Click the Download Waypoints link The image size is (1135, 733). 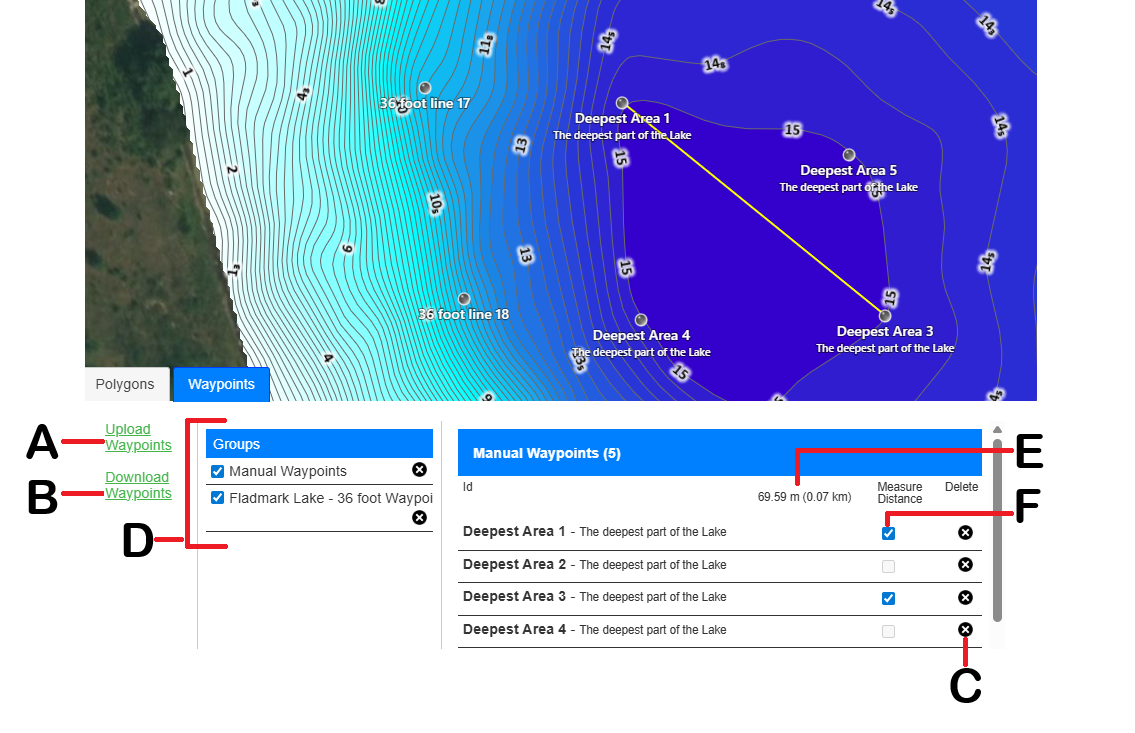pyautogui.click(x=138, y=485)
